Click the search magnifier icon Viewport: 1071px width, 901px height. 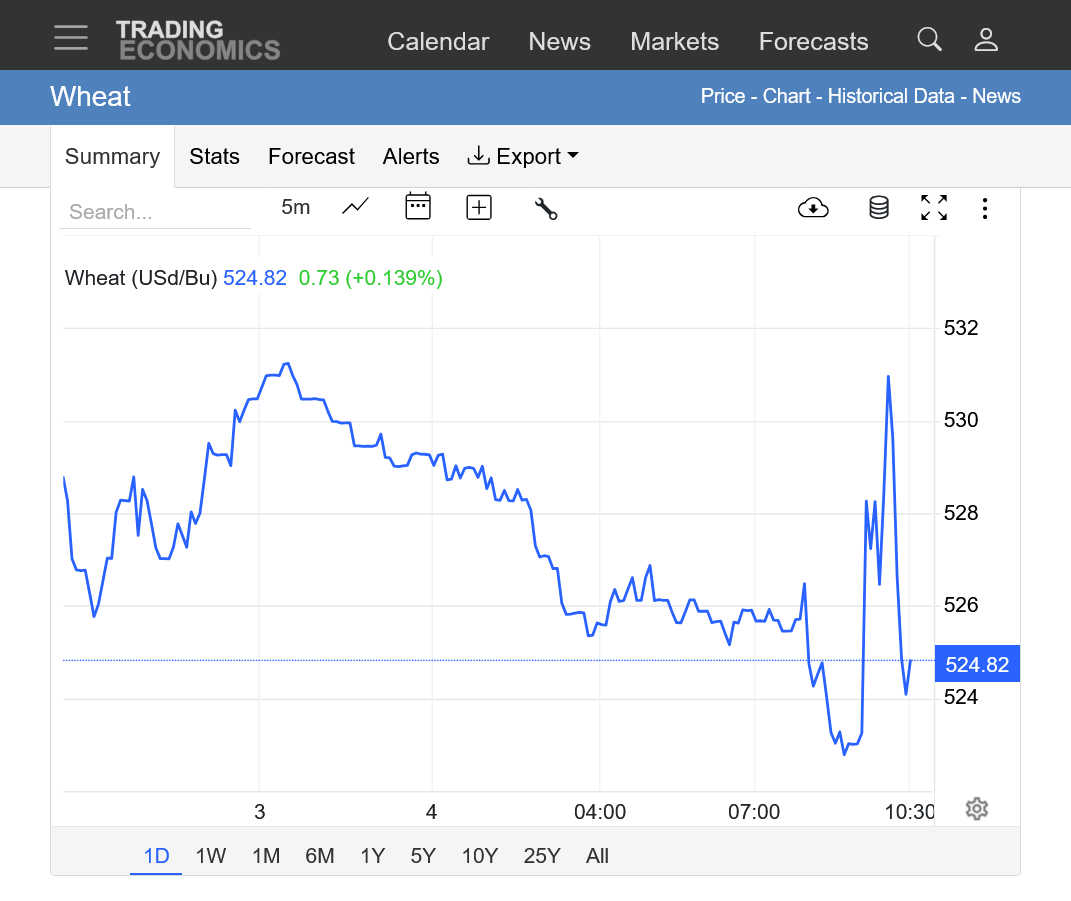(929, 40)
